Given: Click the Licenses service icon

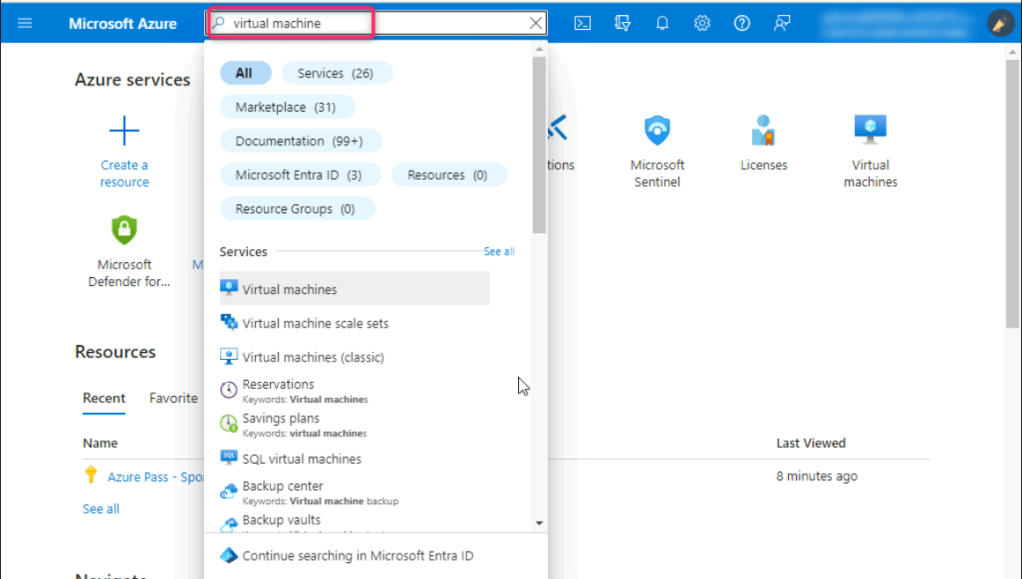Looking at the screenshot, I should (764, 131).
